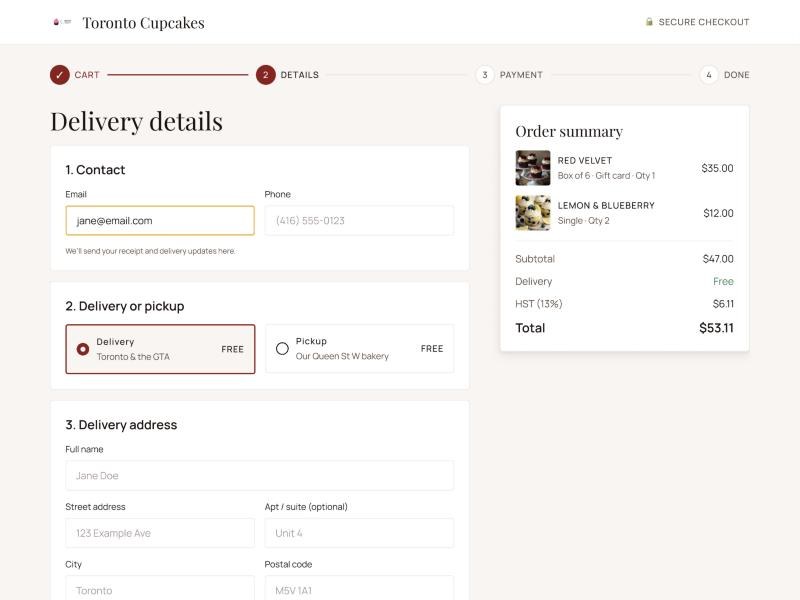Focus the Apt / suite field
Image resolution: width=800 pixels, height=600 pixels.
(359, 533)
